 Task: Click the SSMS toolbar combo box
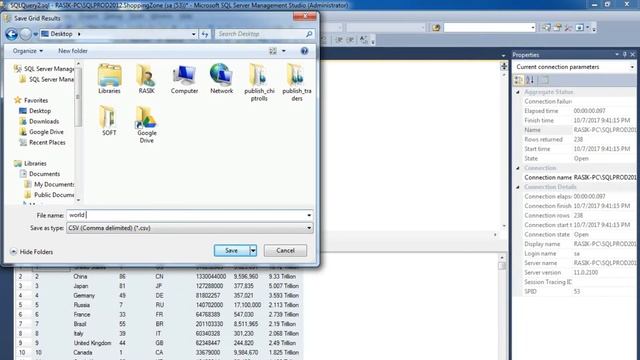pyautogui.click(x=489, y=27)
